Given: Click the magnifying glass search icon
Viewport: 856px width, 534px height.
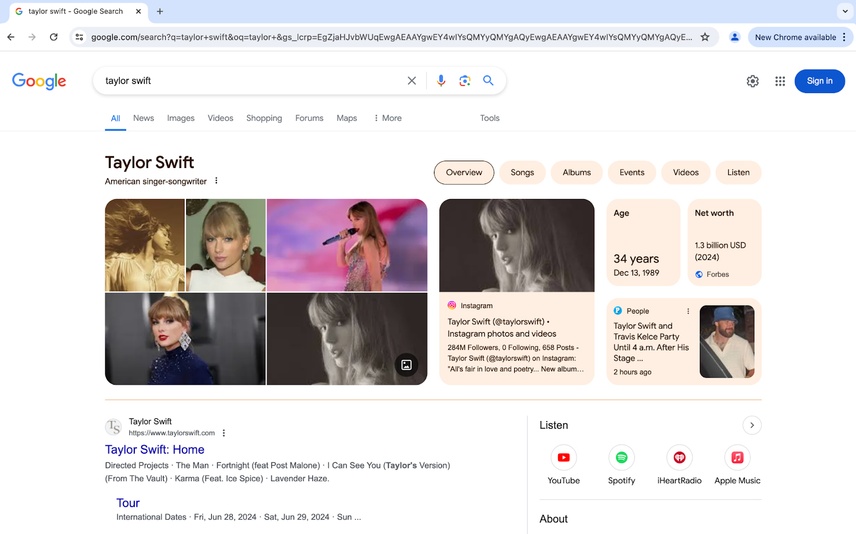Looking at the screenshot, I should [x=488, y=81].
